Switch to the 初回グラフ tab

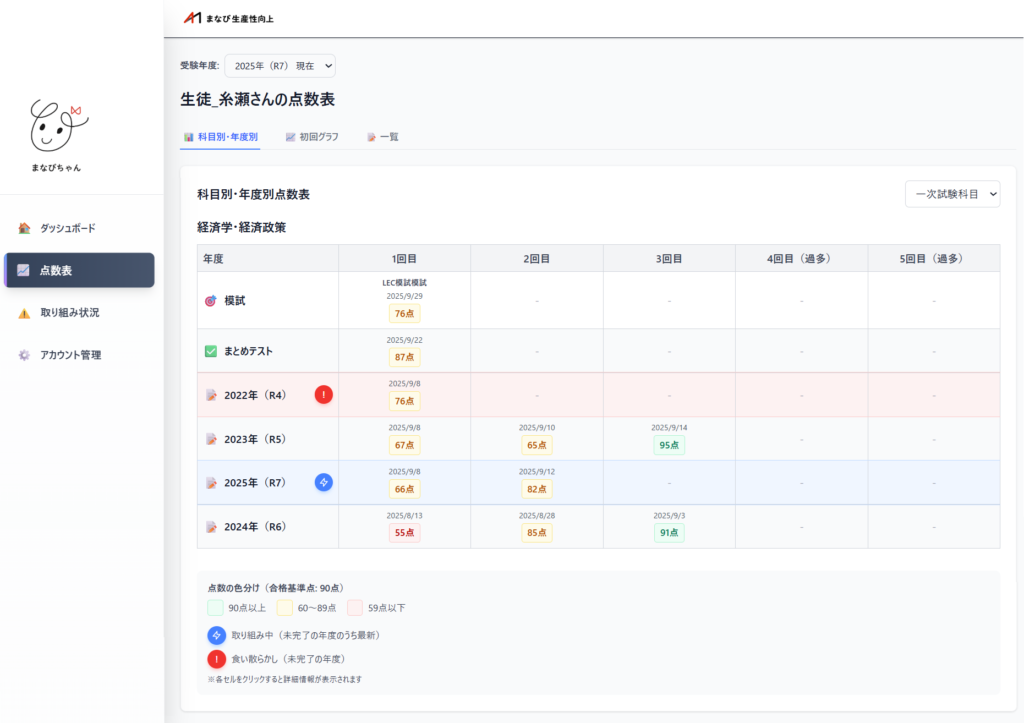pos(311,137)
